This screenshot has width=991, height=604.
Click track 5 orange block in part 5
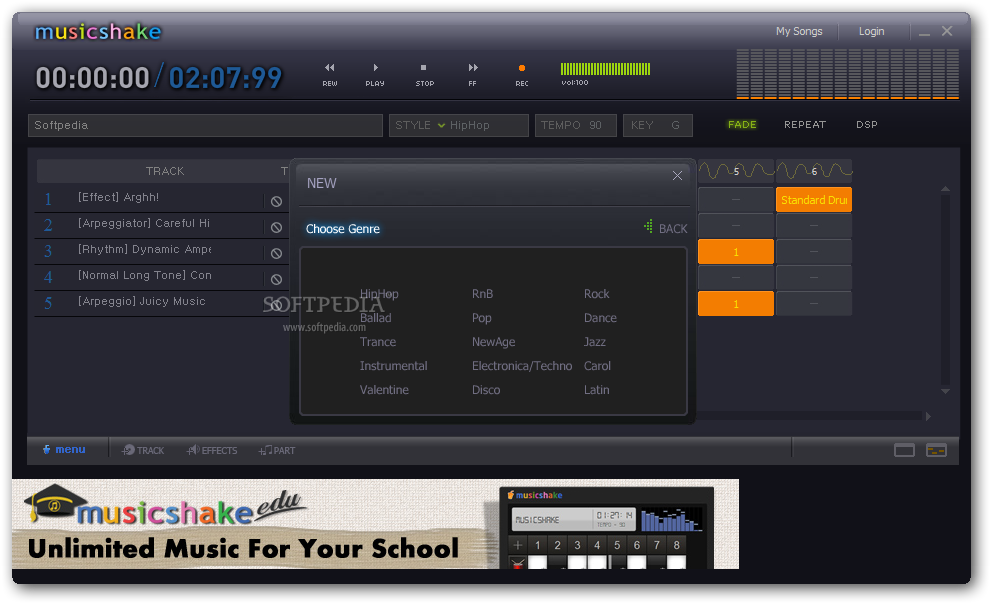[736, 303]
